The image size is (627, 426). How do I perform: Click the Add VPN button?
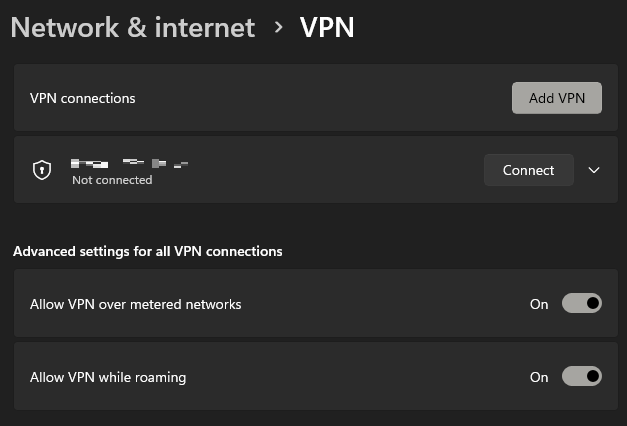pyautogui.click(x=557, y=98)
